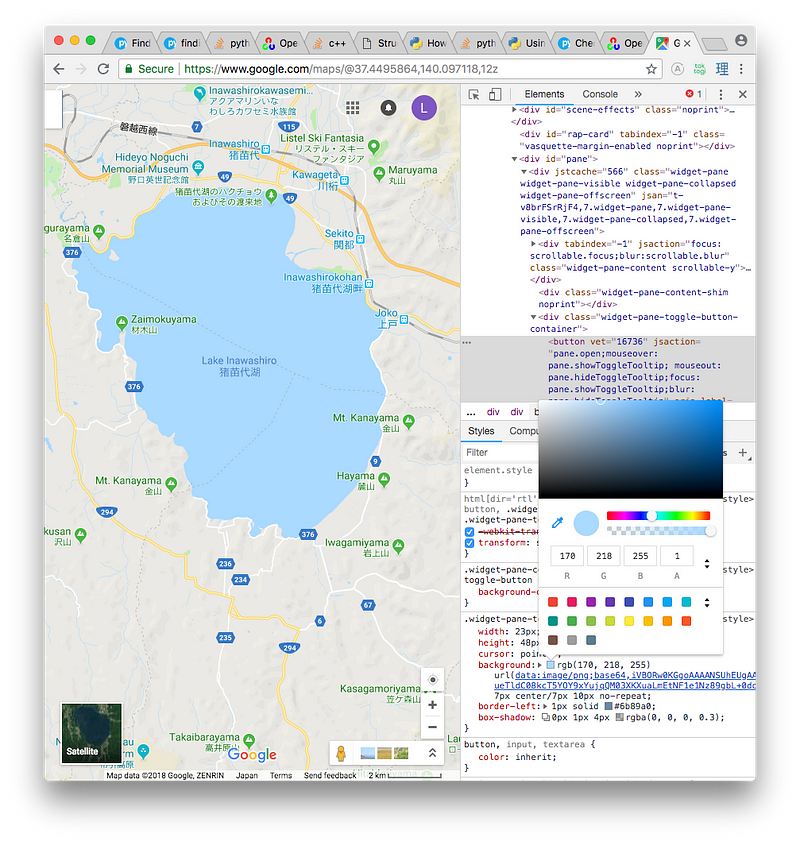
Task: Expand the background property triangle
Action: tap(539, 665)
